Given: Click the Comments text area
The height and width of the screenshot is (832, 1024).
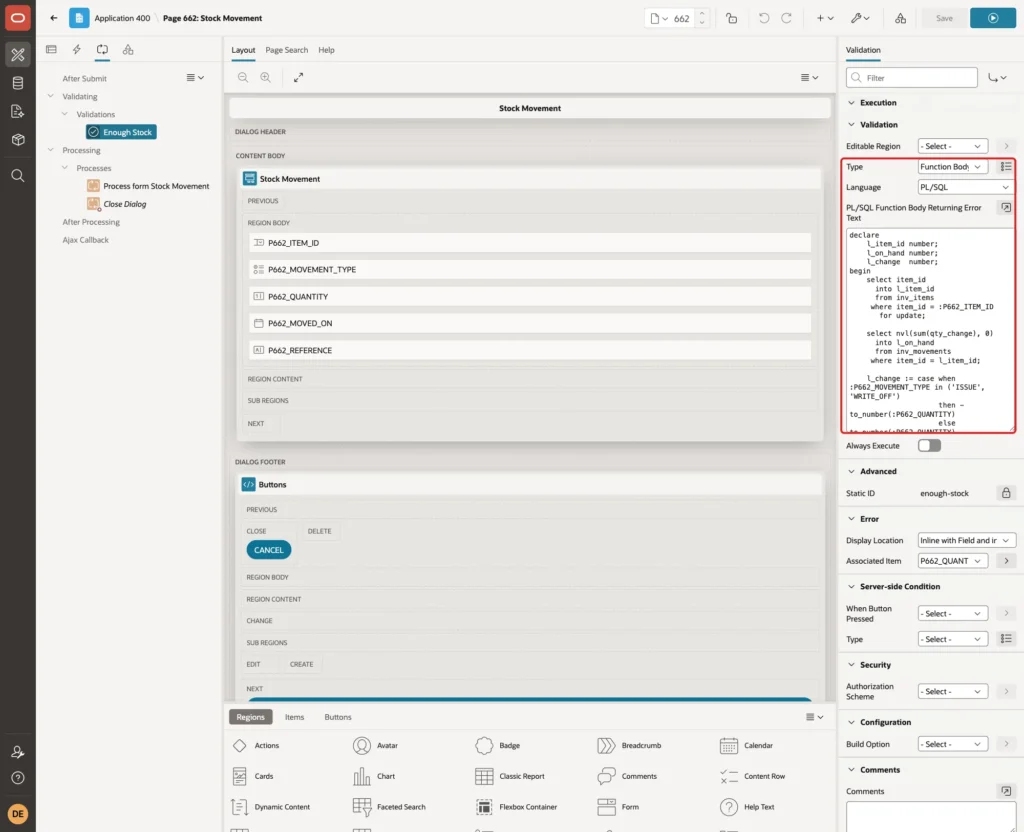Looking at the screenshot, I should pyautogui.click(x=930, y=817).
